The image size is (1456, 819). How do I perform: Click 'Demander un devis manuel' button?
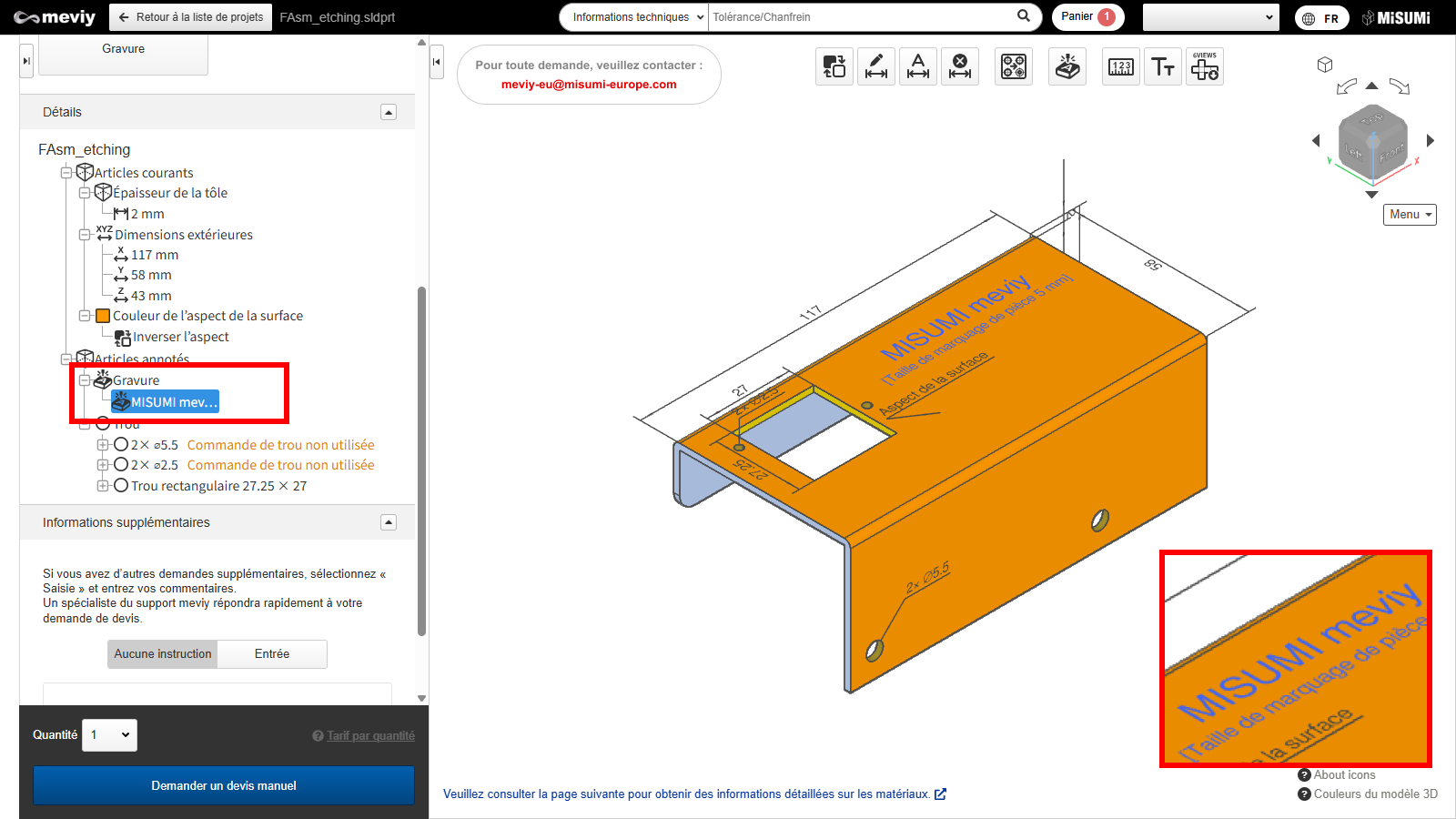224,785
